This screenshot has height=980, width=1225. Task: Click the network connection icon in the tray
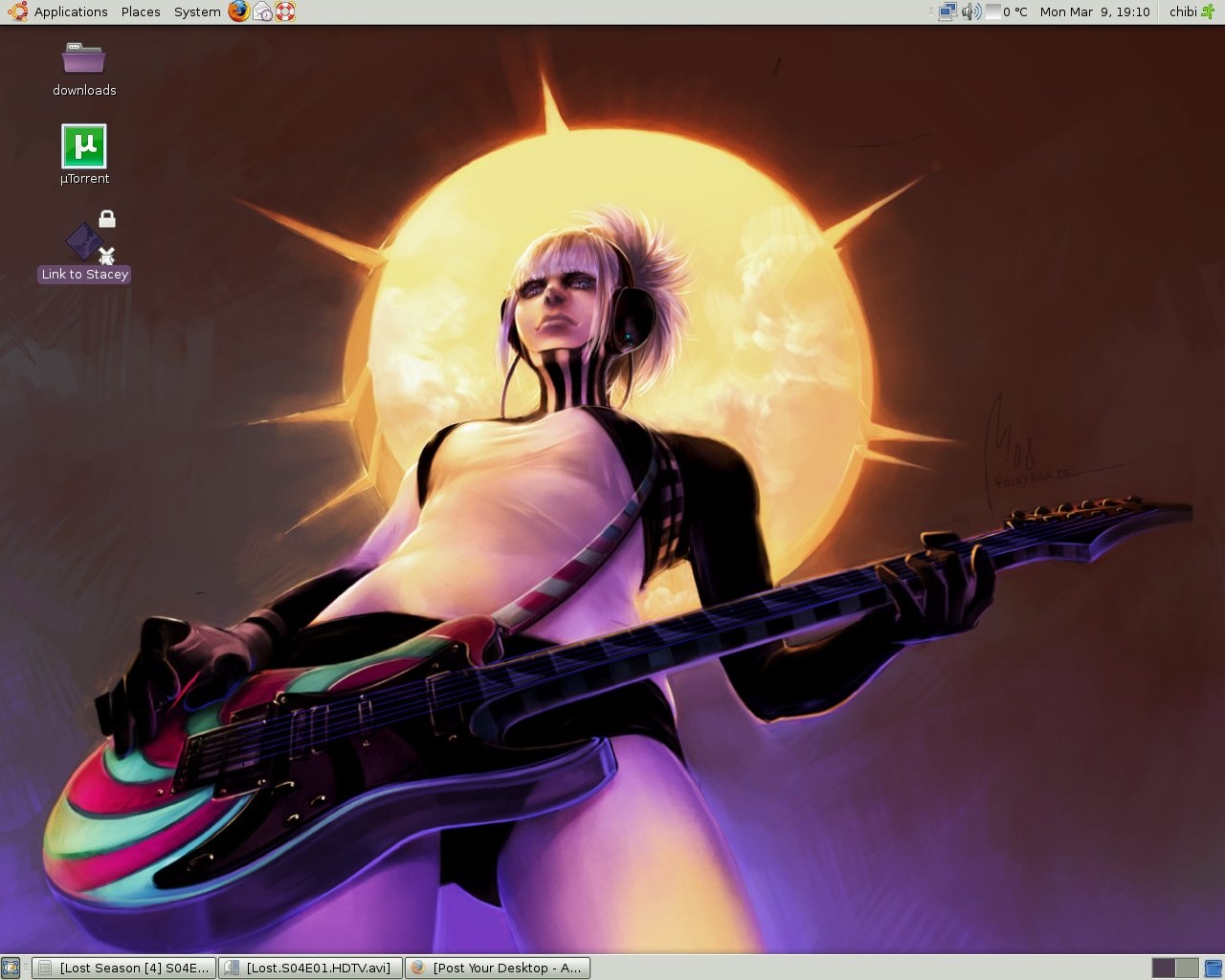point(947,11)
